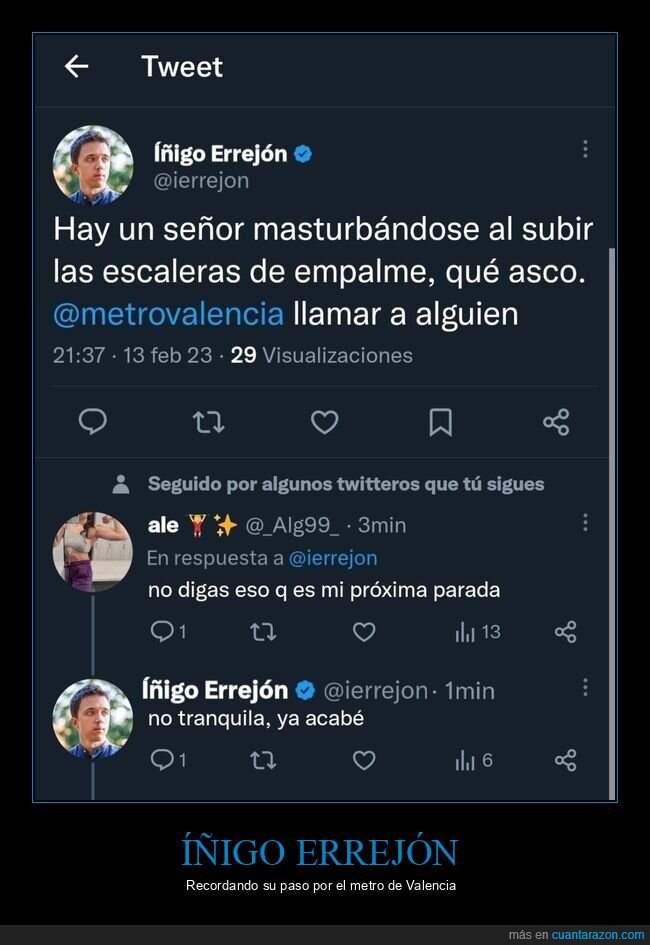Like ale's reply with the heart icon
The width and height of the screenshot is (650, 945).
point(364,631)
